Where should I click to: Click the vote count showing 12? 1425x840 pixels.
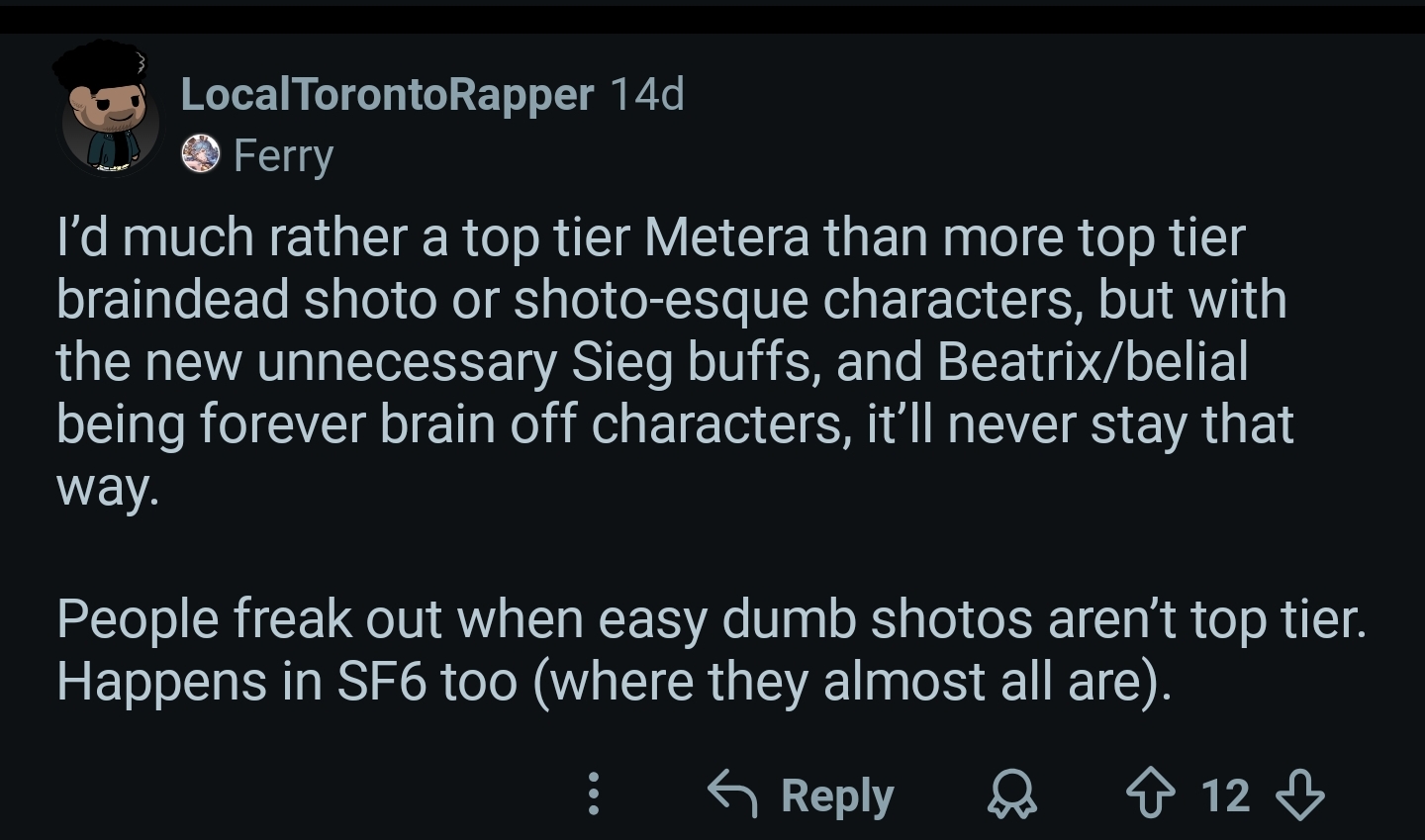1225,795
